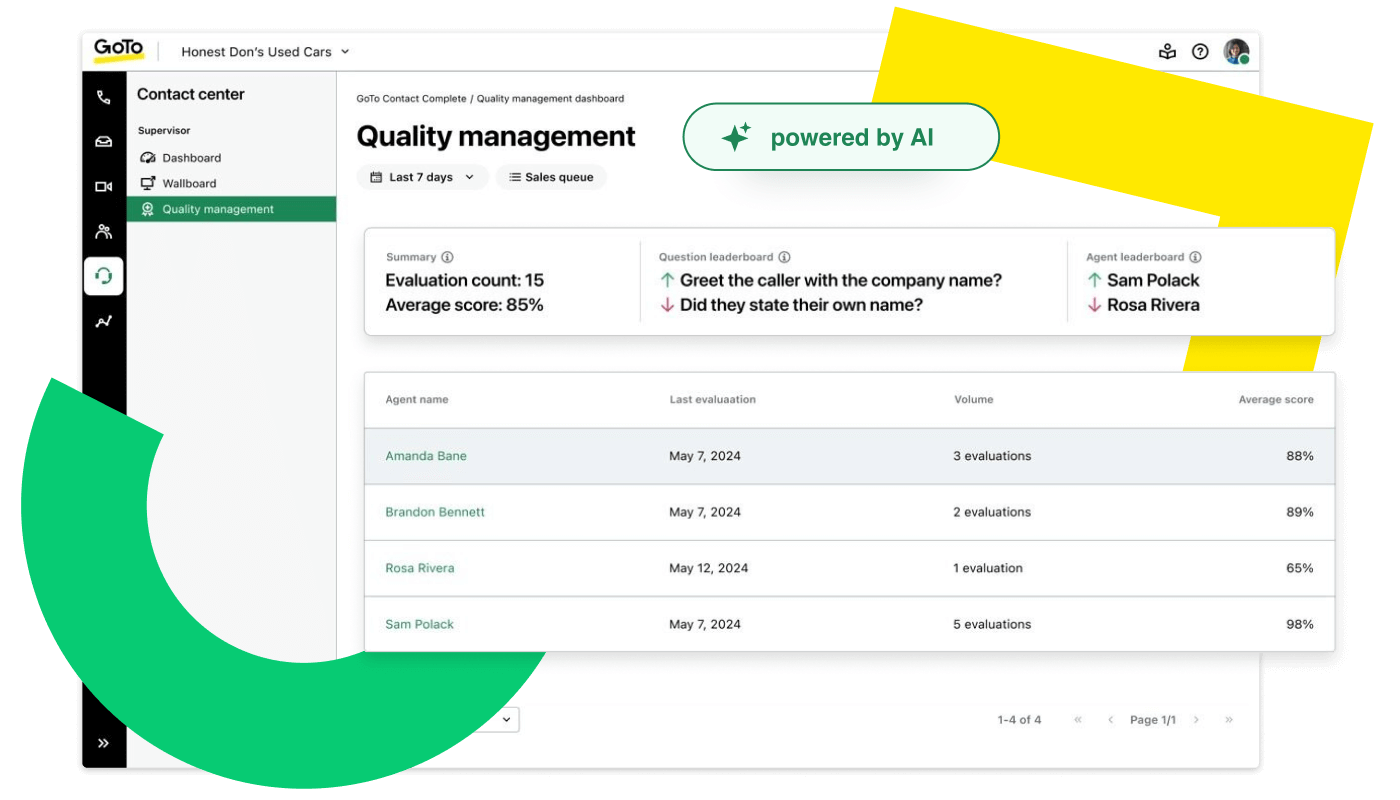The image size is (1400, 800).
Task: Collapse the sidebar with the double-arrow control
Action: pos(102,742)
